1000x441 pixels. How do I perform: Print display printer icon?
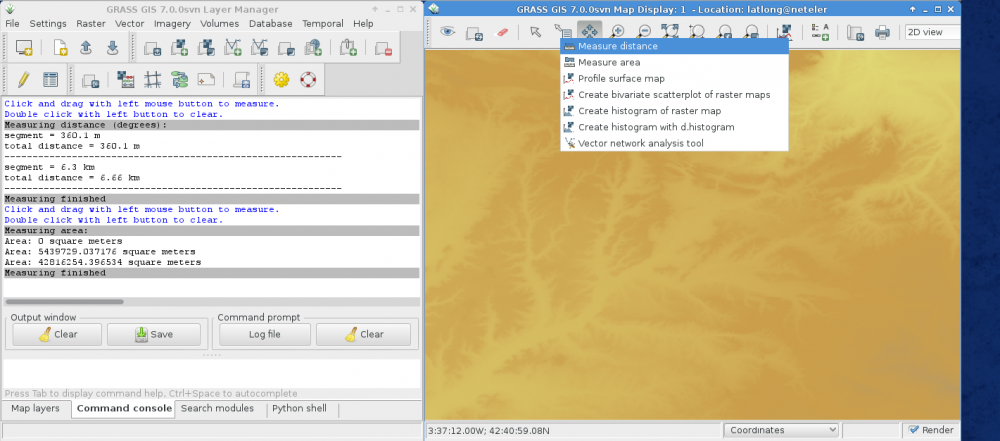882,31
